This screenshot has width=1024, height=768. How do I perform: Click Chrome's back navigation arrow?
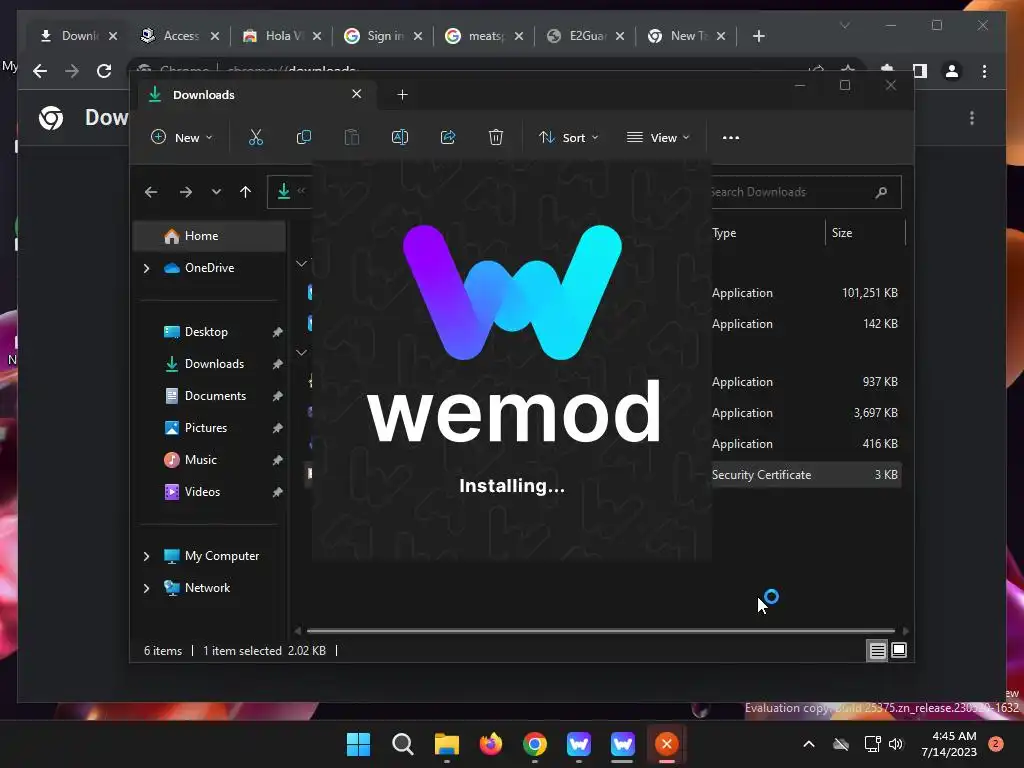click(40, 71)
